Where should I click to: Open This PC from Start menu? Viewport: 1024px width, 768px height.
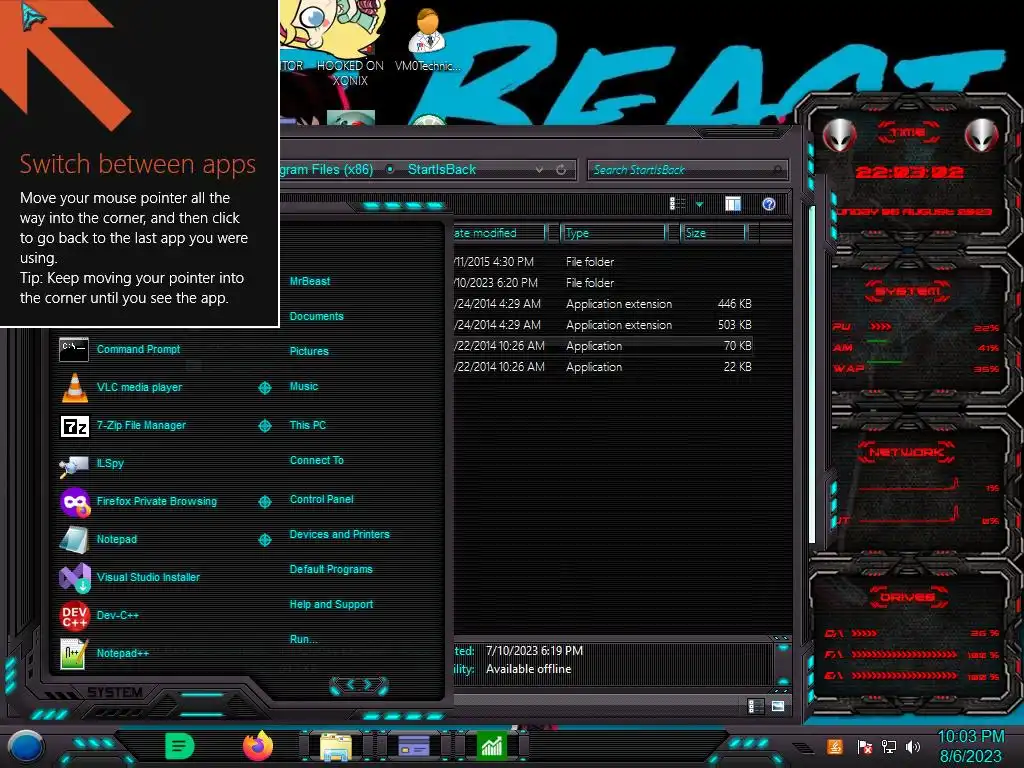click(x=308, y=425)
